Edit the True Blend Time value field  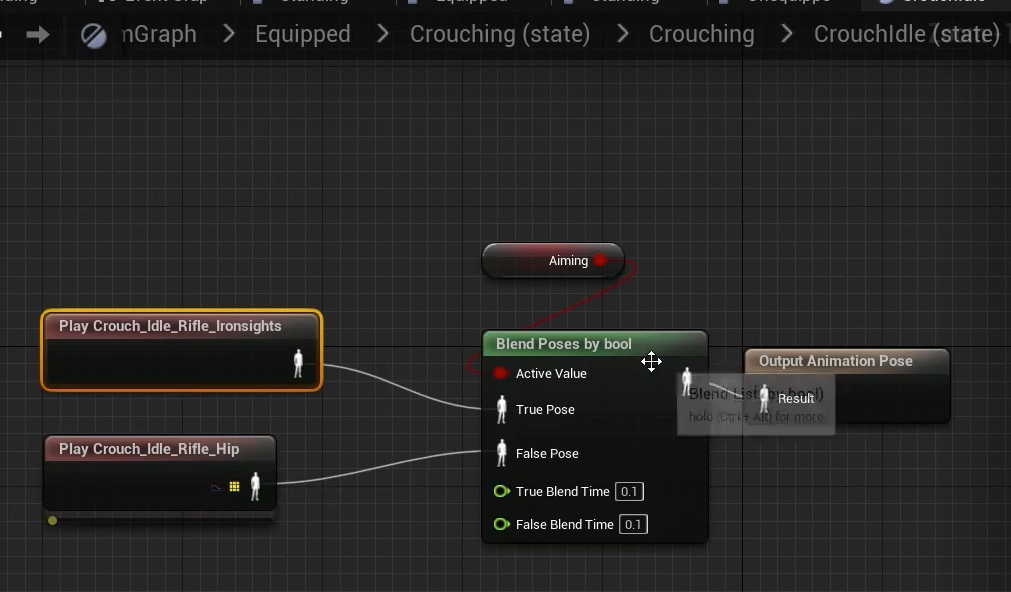point(629,491)
